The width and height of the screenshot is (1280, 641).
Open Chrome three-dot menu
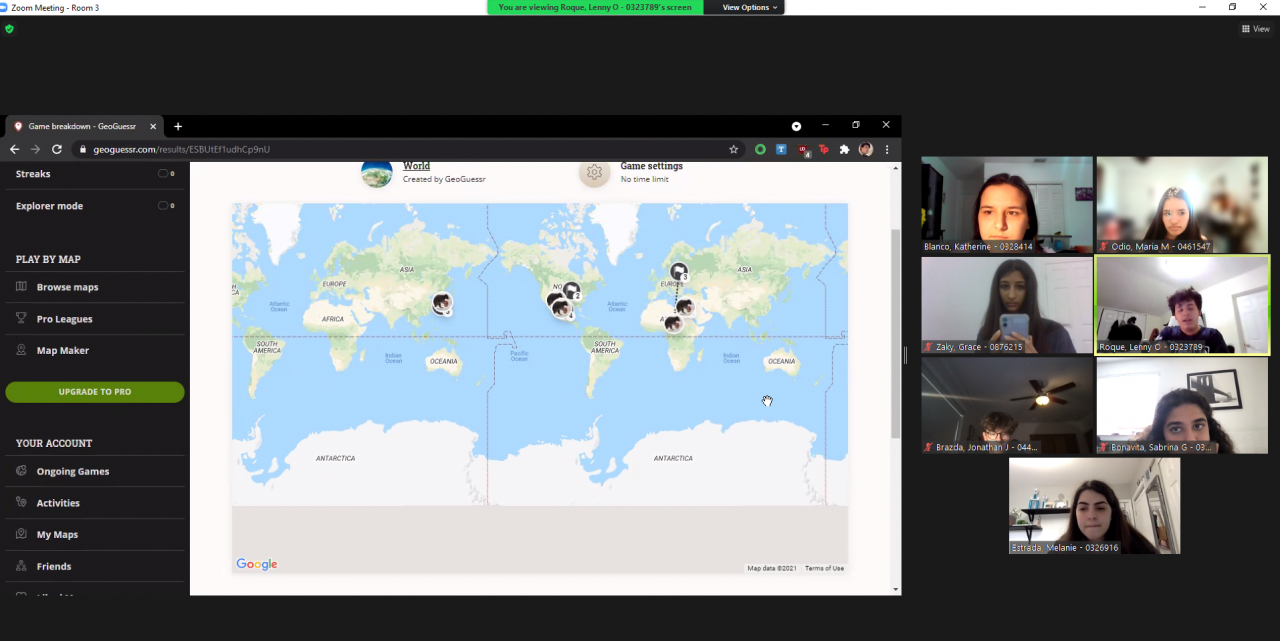pyautogui.click(x=887, y=149)
